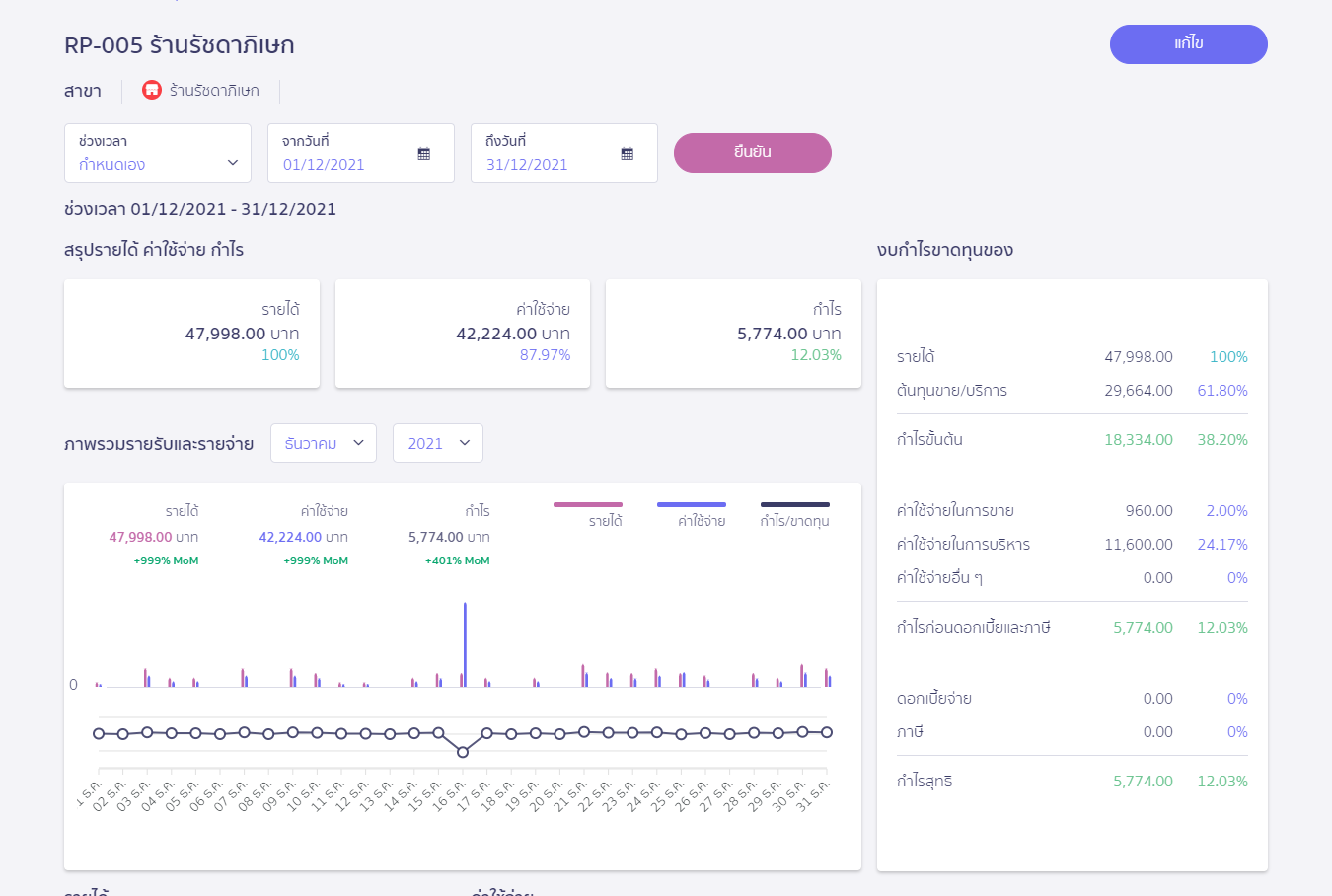The width and height of the screenshot is (1332, 896).
Task: Select the รายได้ summary card
Action: 191,334
